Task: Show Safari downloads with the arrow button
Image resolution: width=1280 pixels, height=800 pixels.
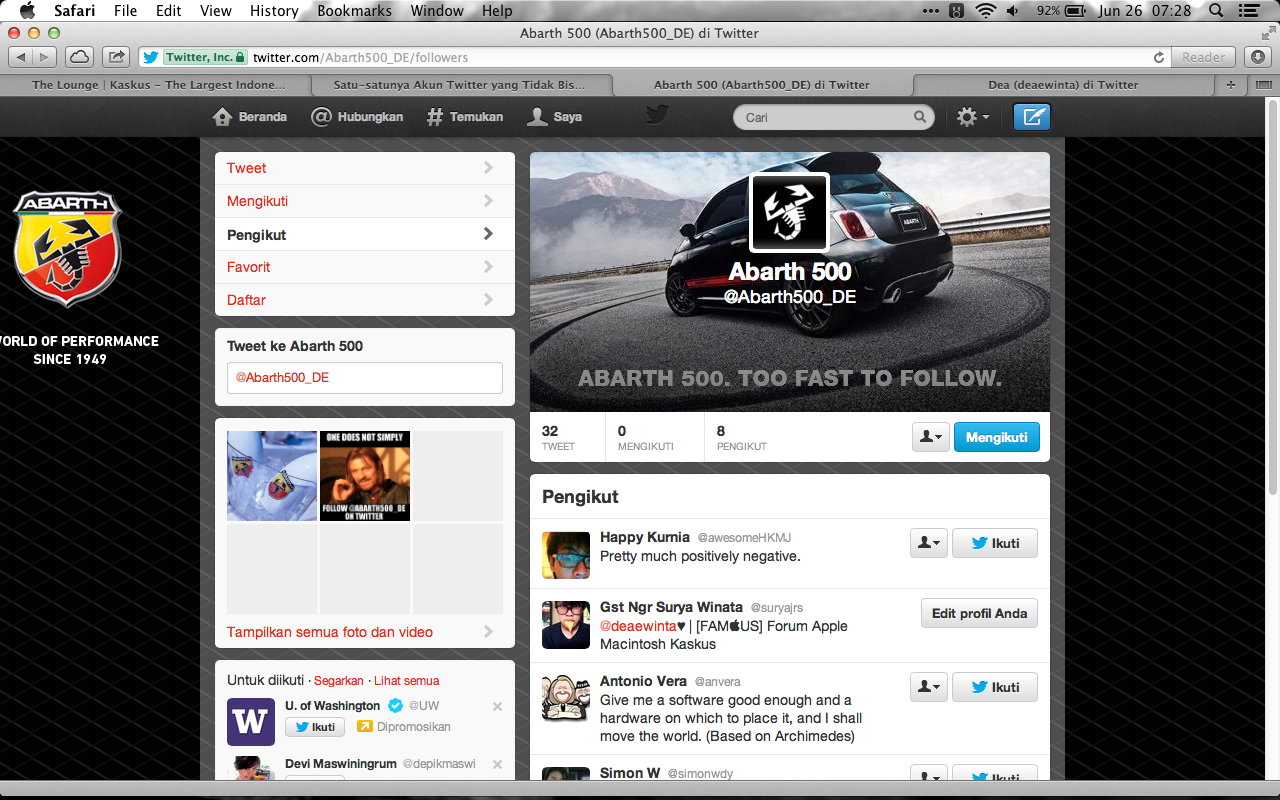Action: point(1257,57)
